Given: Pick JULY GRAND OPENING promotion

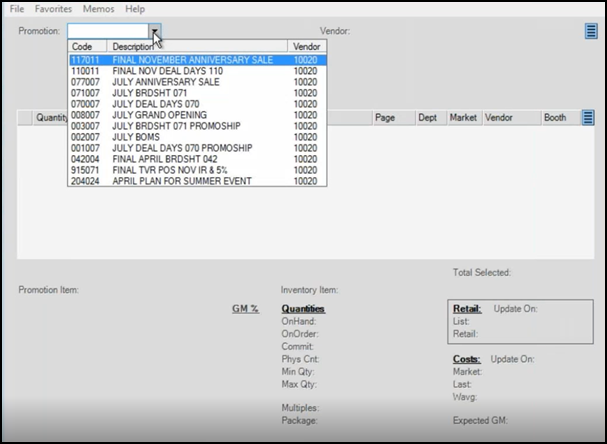Looking at the screenshot, I should [160, 115].
